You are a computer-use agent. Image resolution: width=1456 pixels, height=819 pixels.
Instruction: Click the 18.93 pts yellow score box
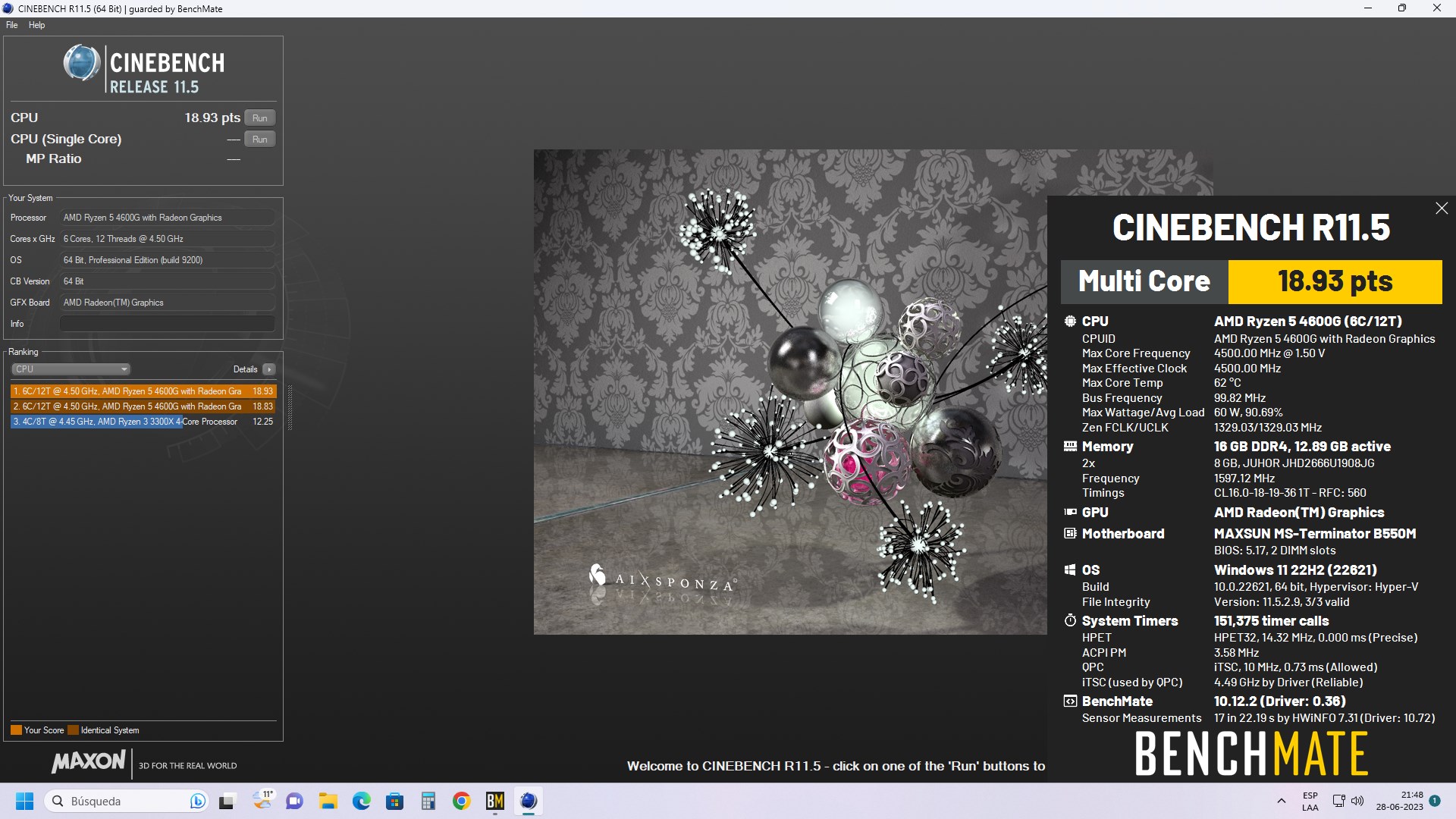1335,281
